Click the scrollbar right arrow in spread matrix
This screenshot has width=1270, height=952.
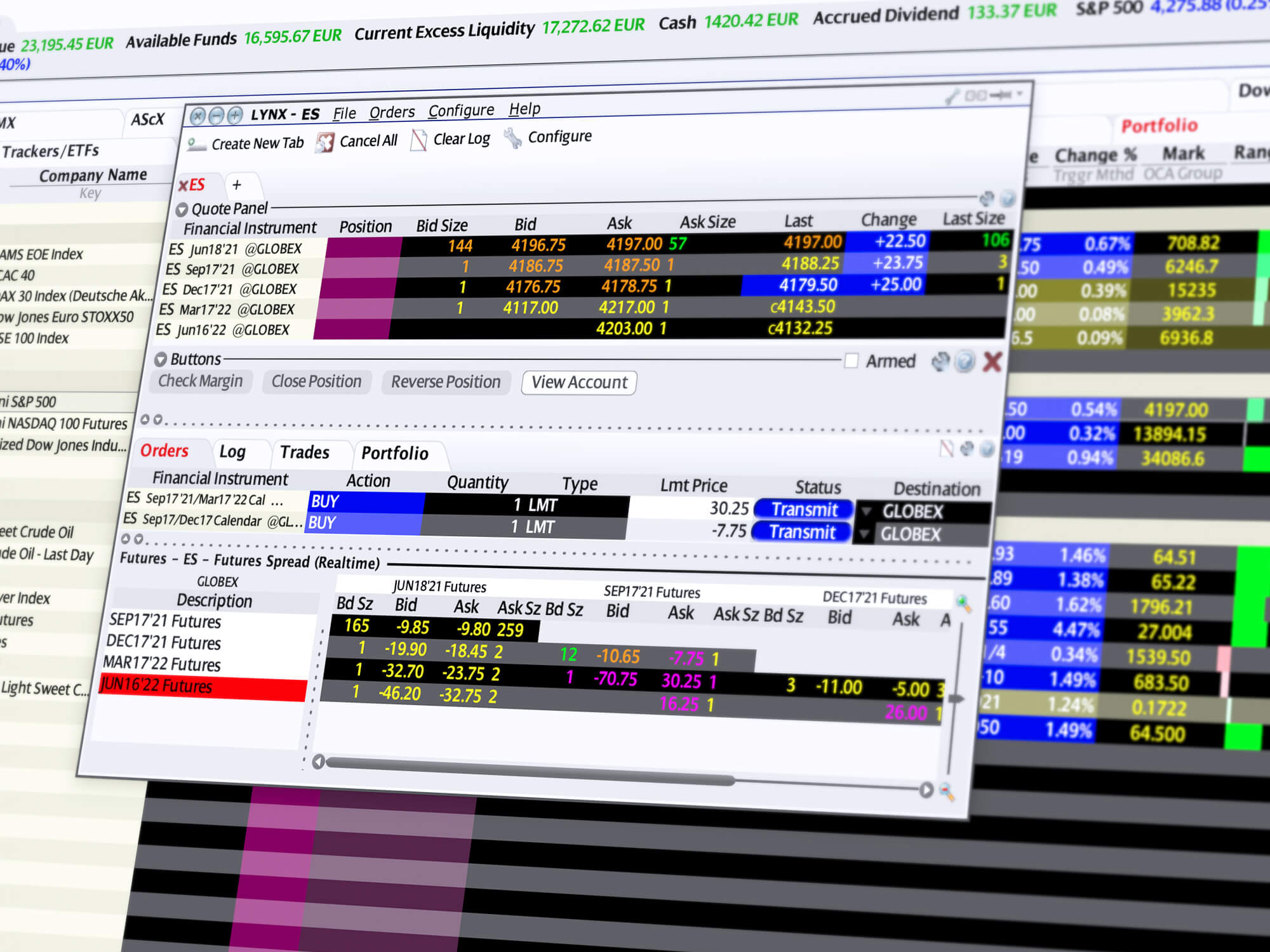[x=926, y=790]
